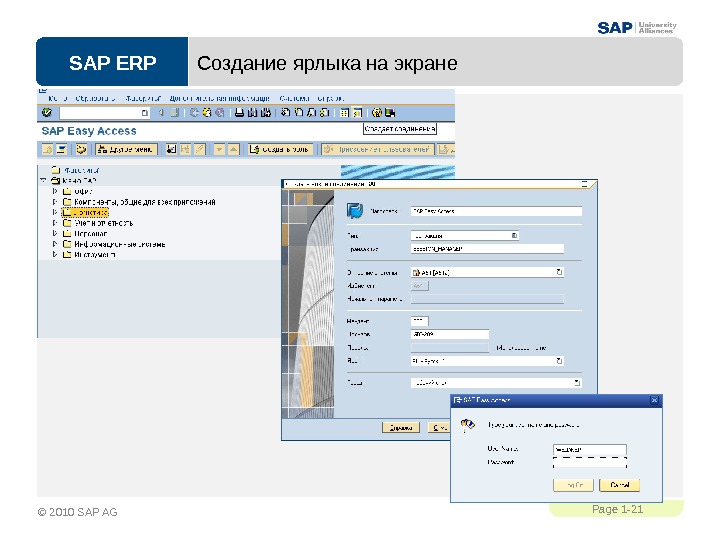
Task: Click the User Name field in password dialog
Action: coord(590,449)
